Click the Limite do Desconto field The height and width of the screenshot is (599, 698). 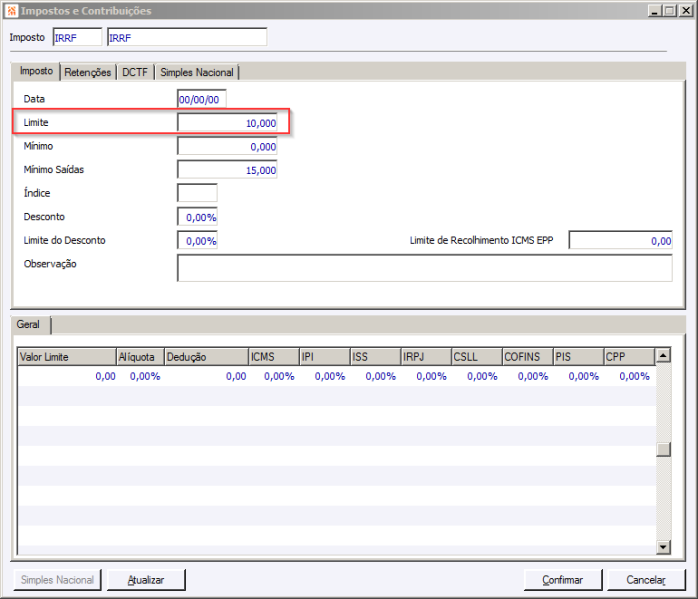pos(197,241)
